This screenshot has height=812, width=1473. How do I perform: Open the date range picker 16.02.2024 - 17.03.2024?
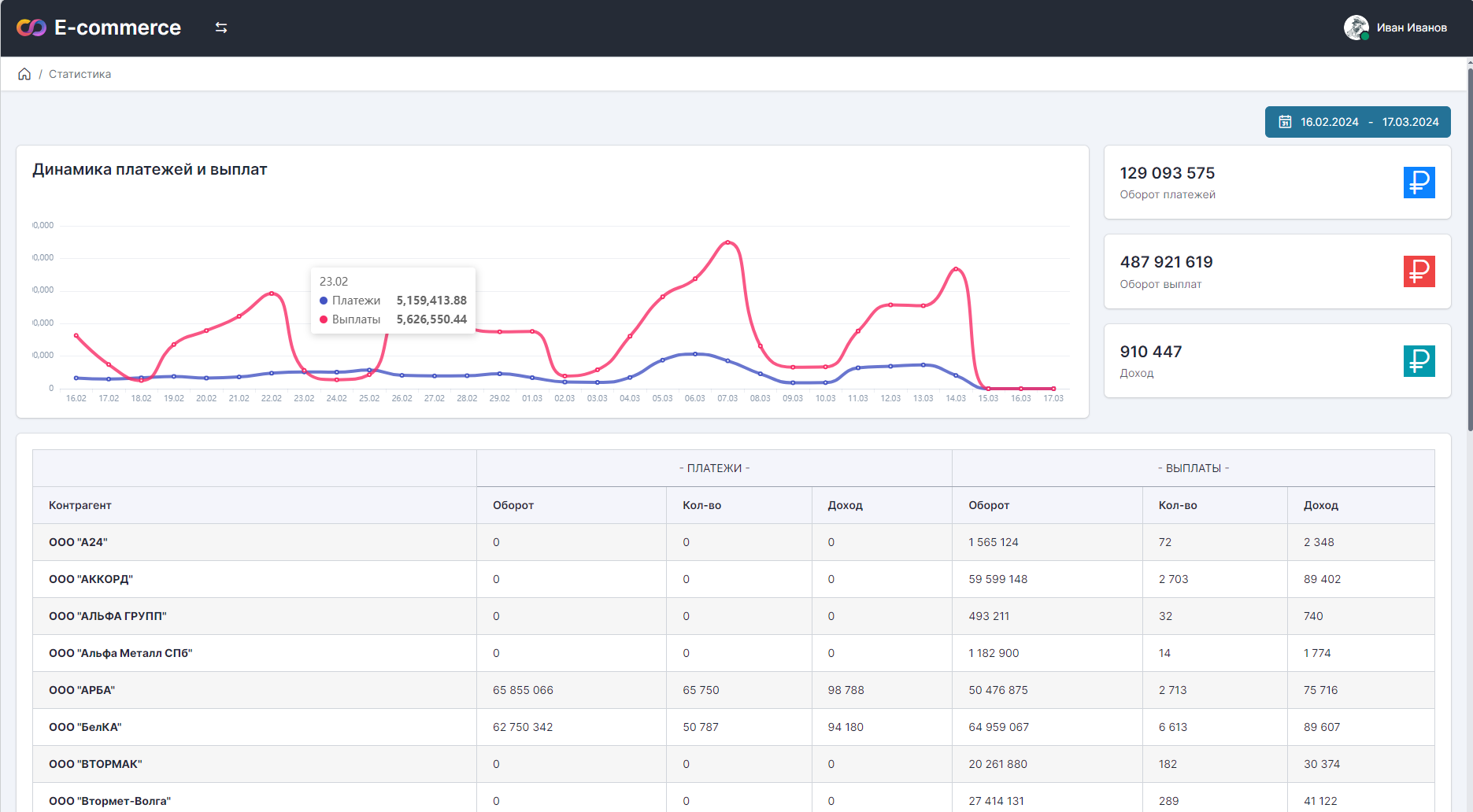1357,122
